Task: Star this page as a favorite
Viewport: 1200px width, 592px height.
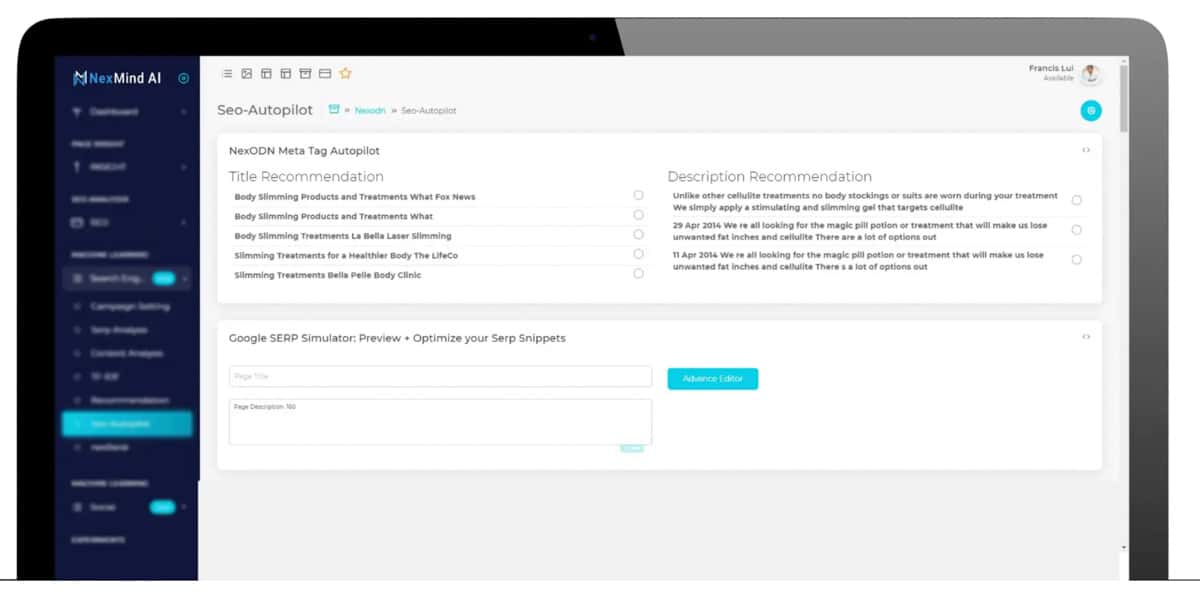Action: (x=345, y=73)
